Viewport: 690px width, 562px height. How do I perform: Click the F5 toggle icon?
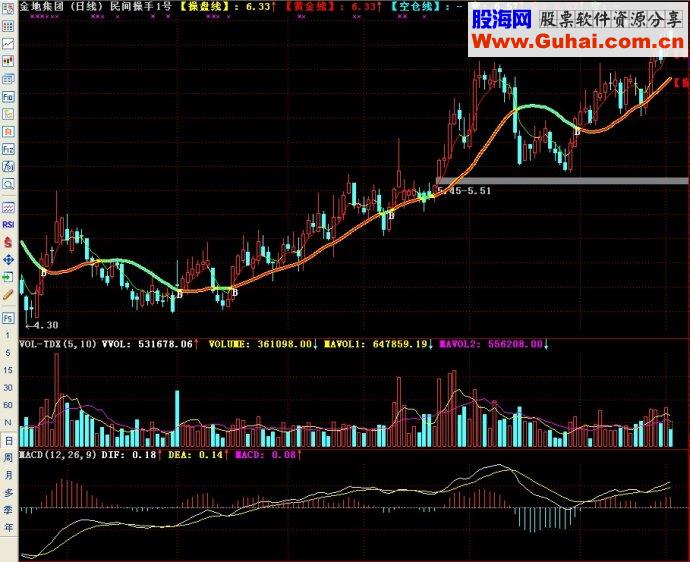[x=8, y=318]
